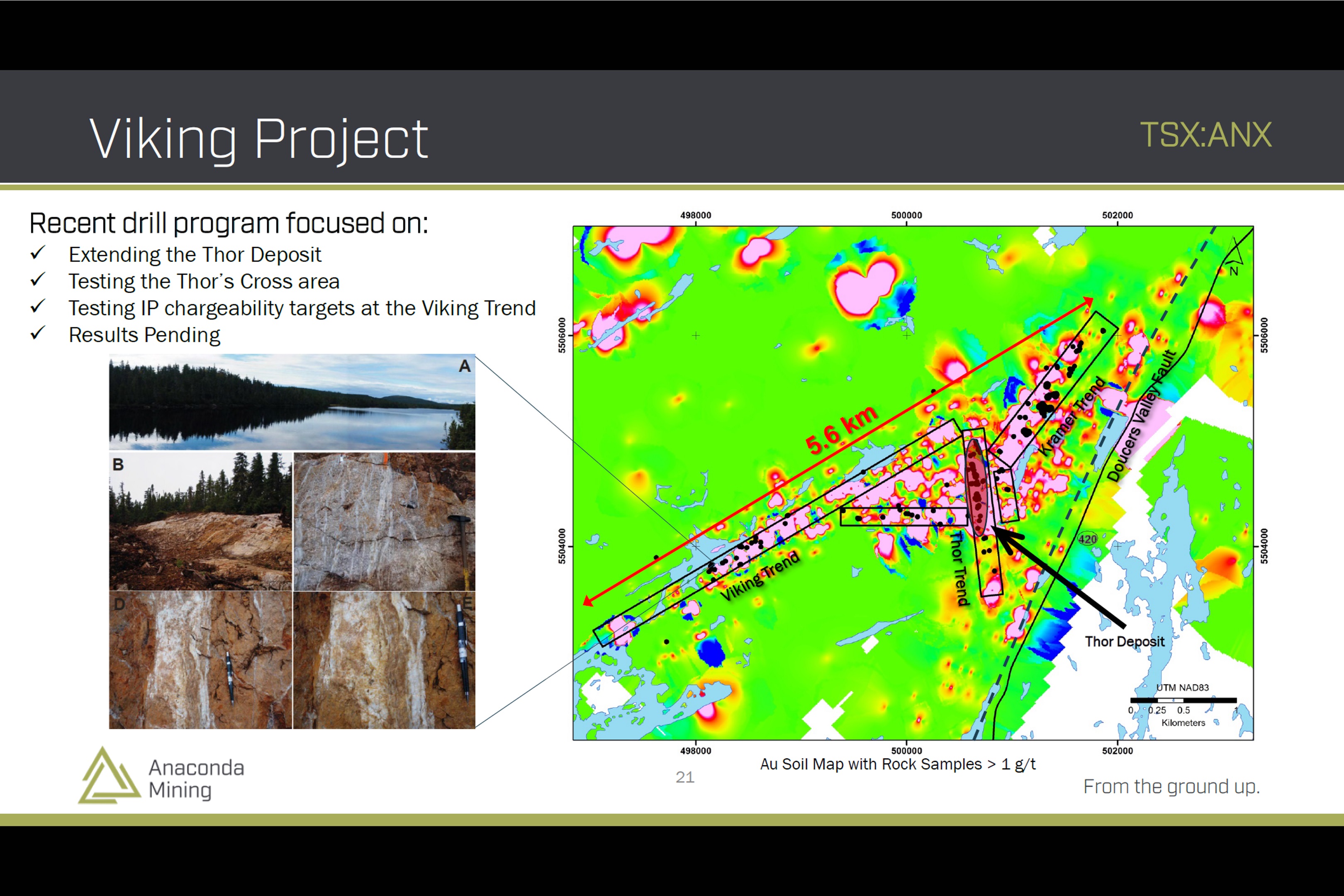Click the 'Kilometers' scale unit label

[x=1183, y=723]
